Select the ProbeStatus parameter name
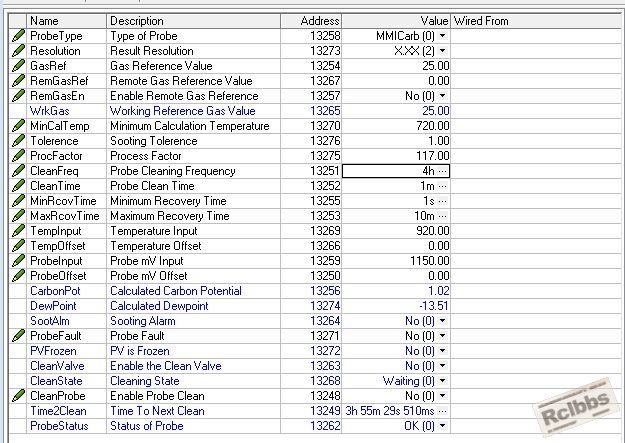625x443 pixels. 59,426
